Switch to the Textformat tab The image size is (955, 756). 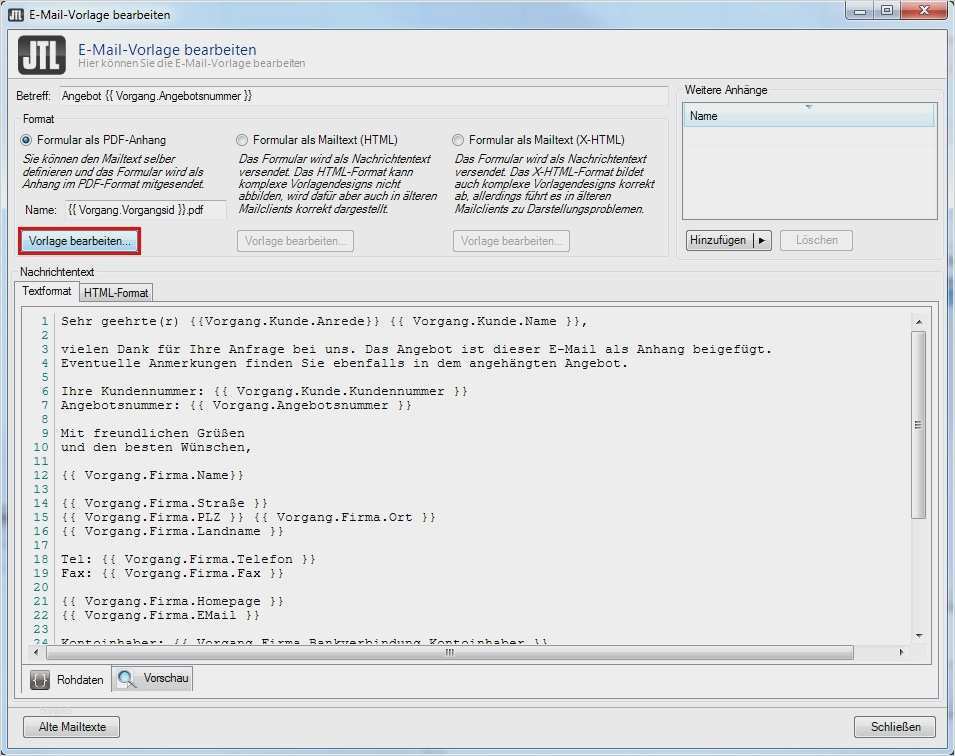coord(47,291)
